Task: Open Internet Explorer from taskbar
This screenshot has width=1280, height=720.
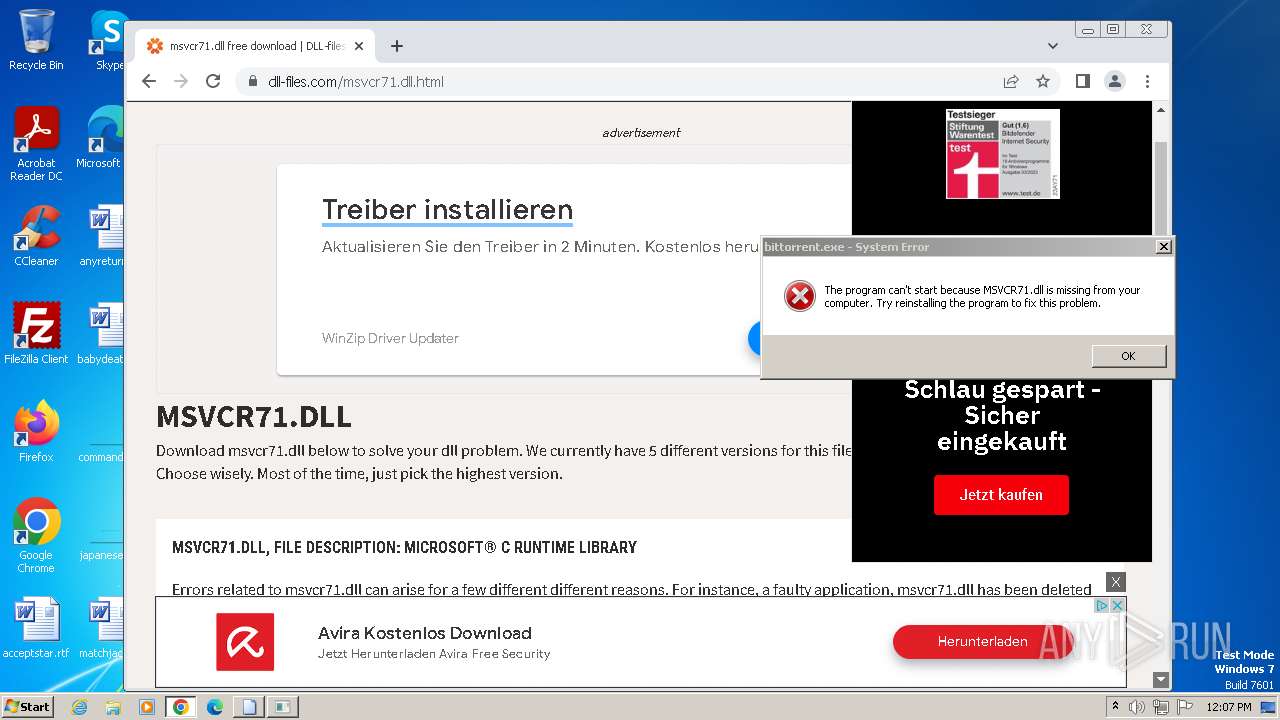Action: coord(80,707)
